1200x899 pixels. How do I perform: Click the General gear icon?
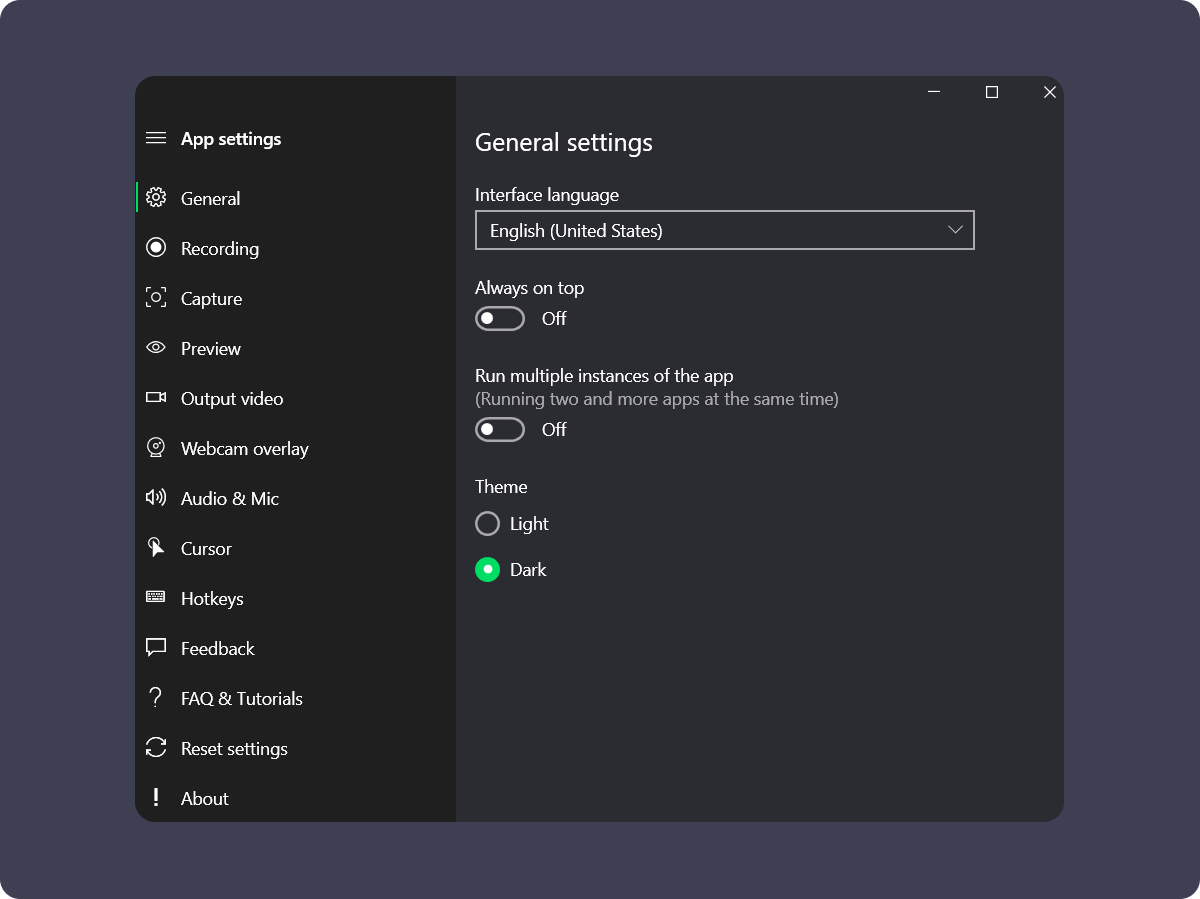pyautogui.click(x=156, y=198)
